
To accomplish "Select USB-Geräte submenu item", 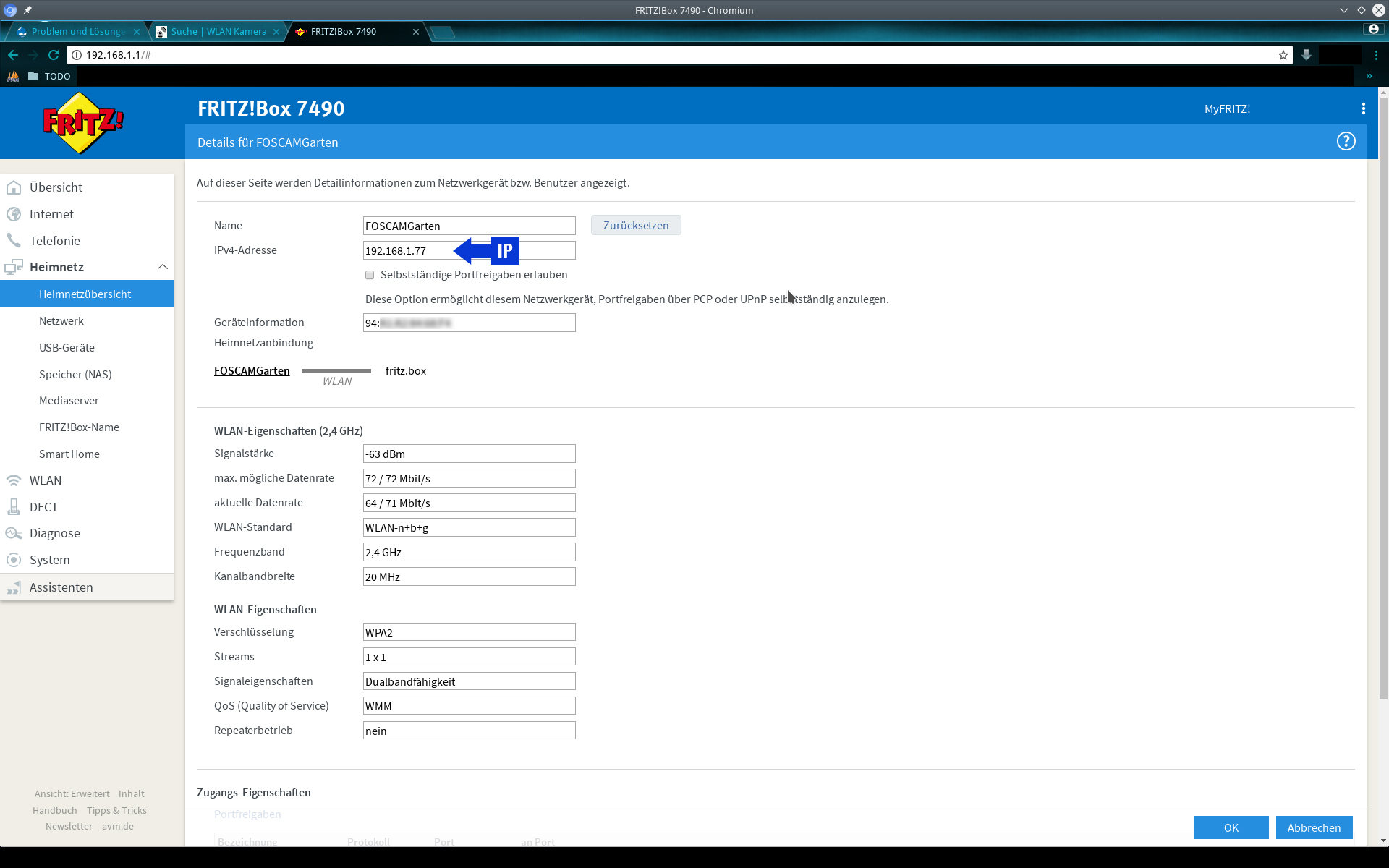I will click(x=87, y=347).
